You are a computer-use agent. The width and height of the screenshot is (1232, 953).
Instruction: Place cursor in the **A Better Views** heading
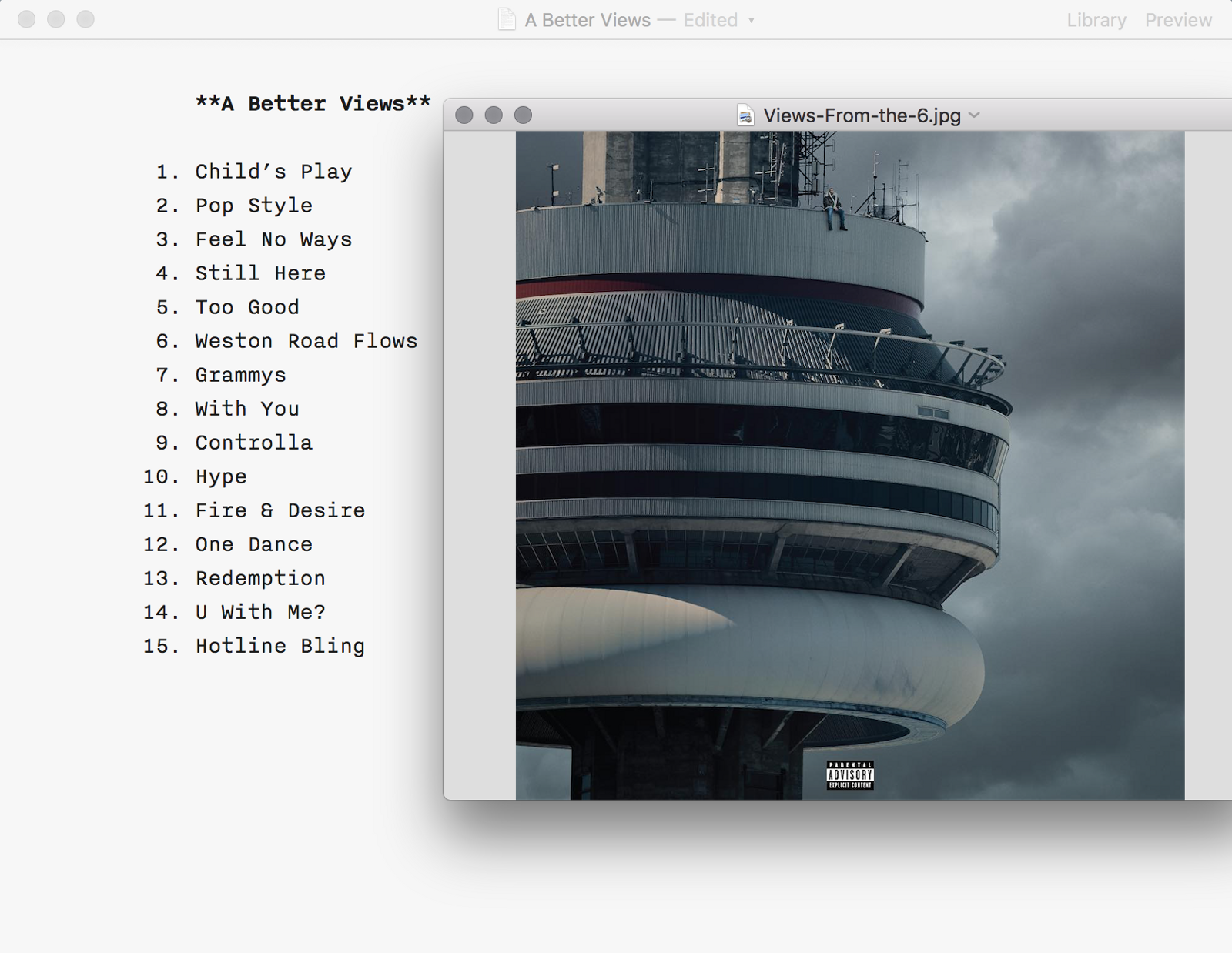point(313,104)
